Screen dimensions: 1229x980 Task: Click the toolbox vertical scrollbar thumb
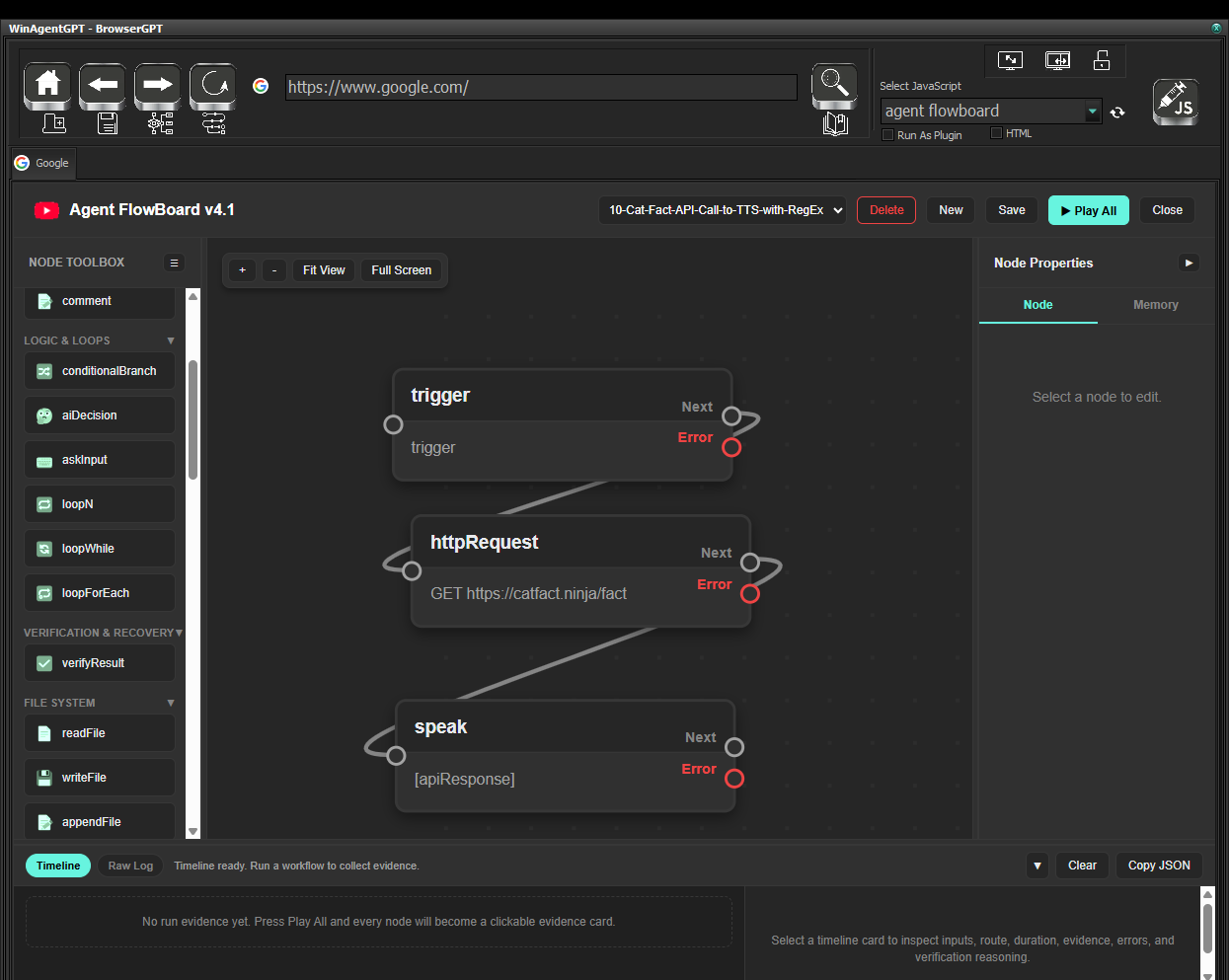tap(193, 419)
